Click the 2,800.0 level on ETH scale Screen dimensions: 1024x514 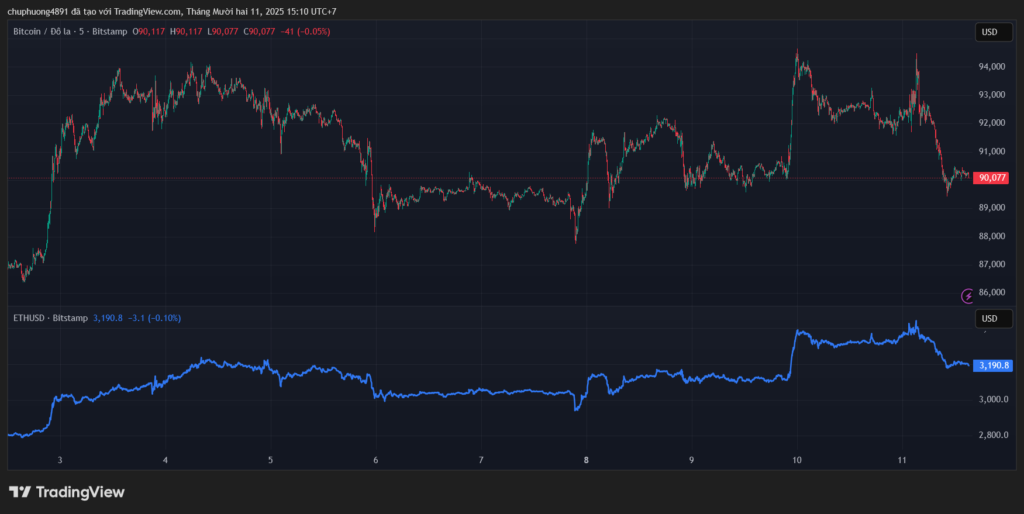[x=993, y=435]
